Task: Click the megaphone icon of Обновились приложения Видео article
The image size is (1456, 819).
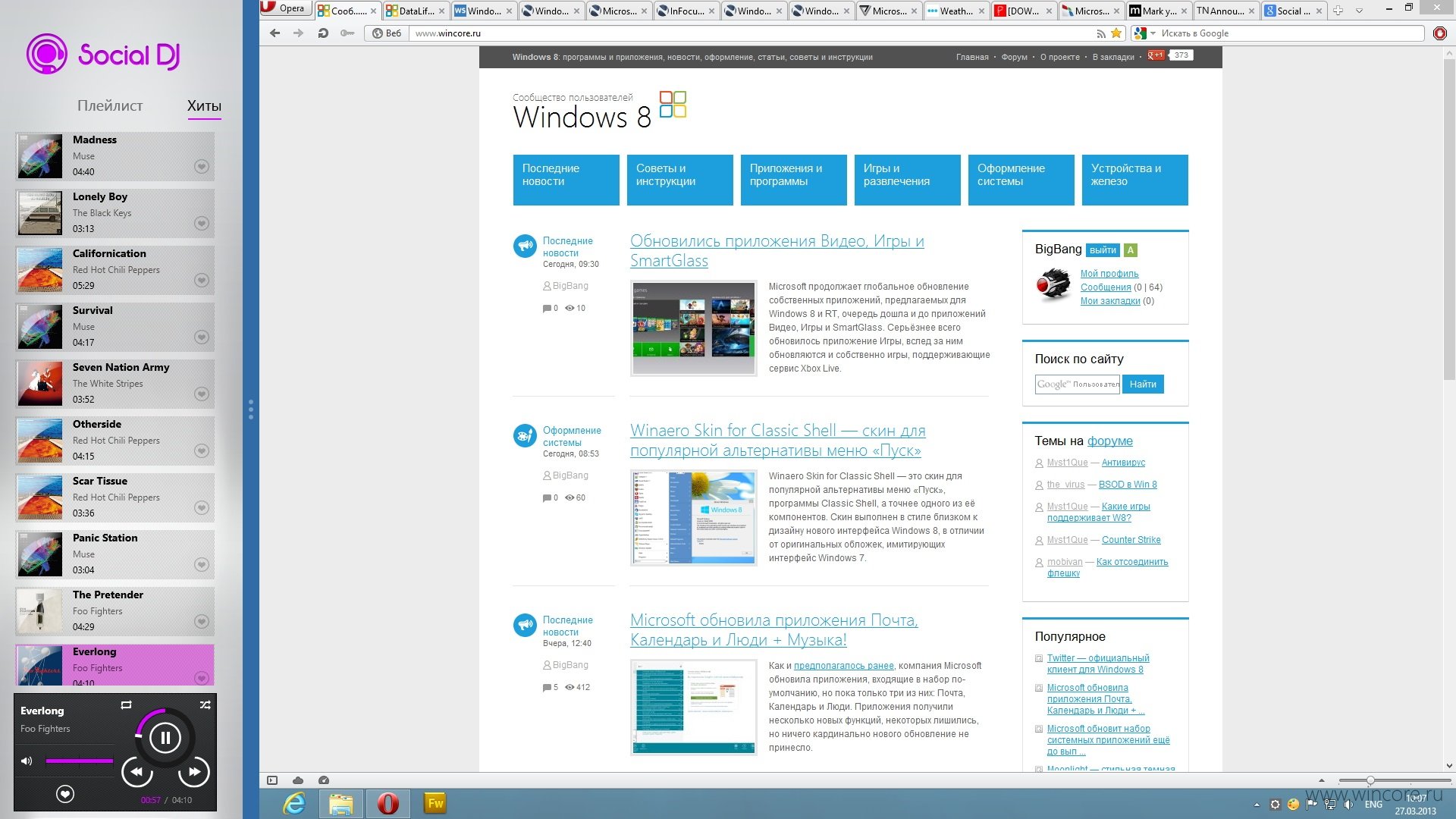Action: point(525,246)
